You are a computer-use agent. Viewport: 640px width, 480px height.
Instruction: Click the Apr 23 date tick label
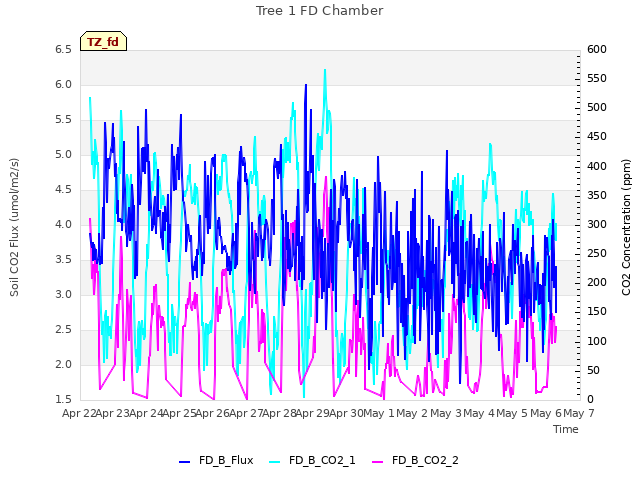tap(112, 413)
